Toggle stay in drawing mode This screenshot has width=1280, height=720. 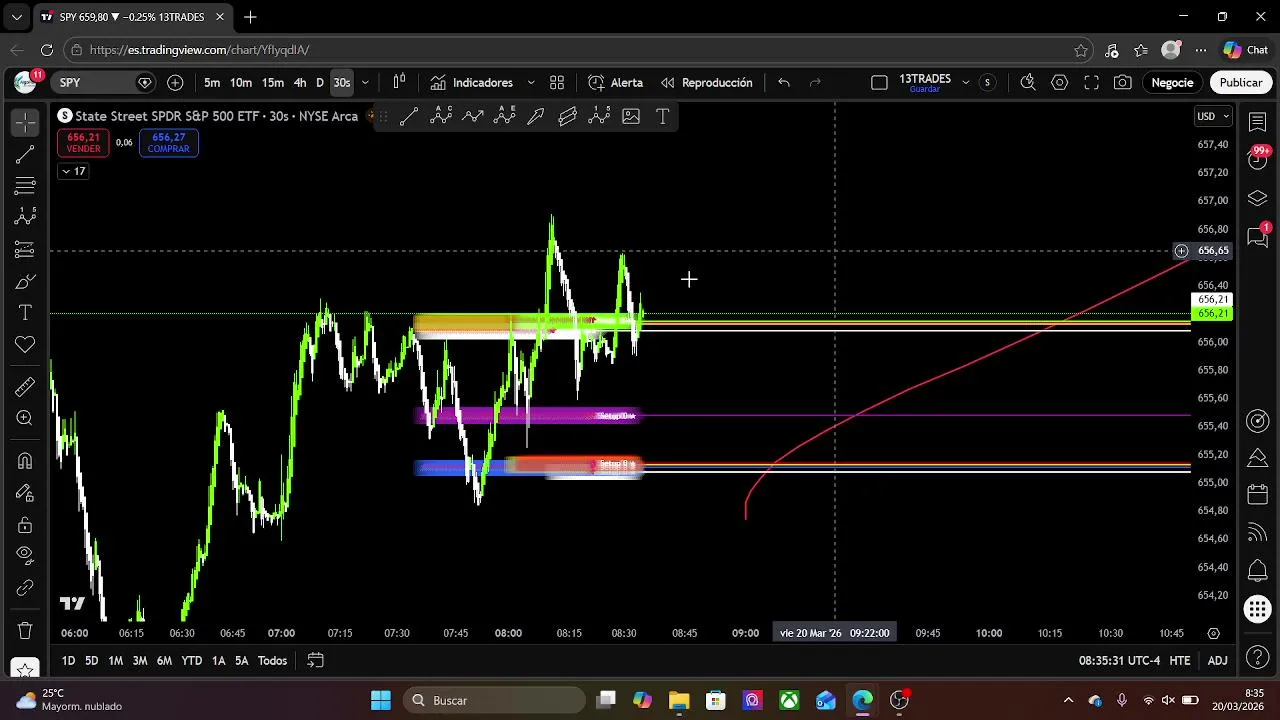(25, 493)
